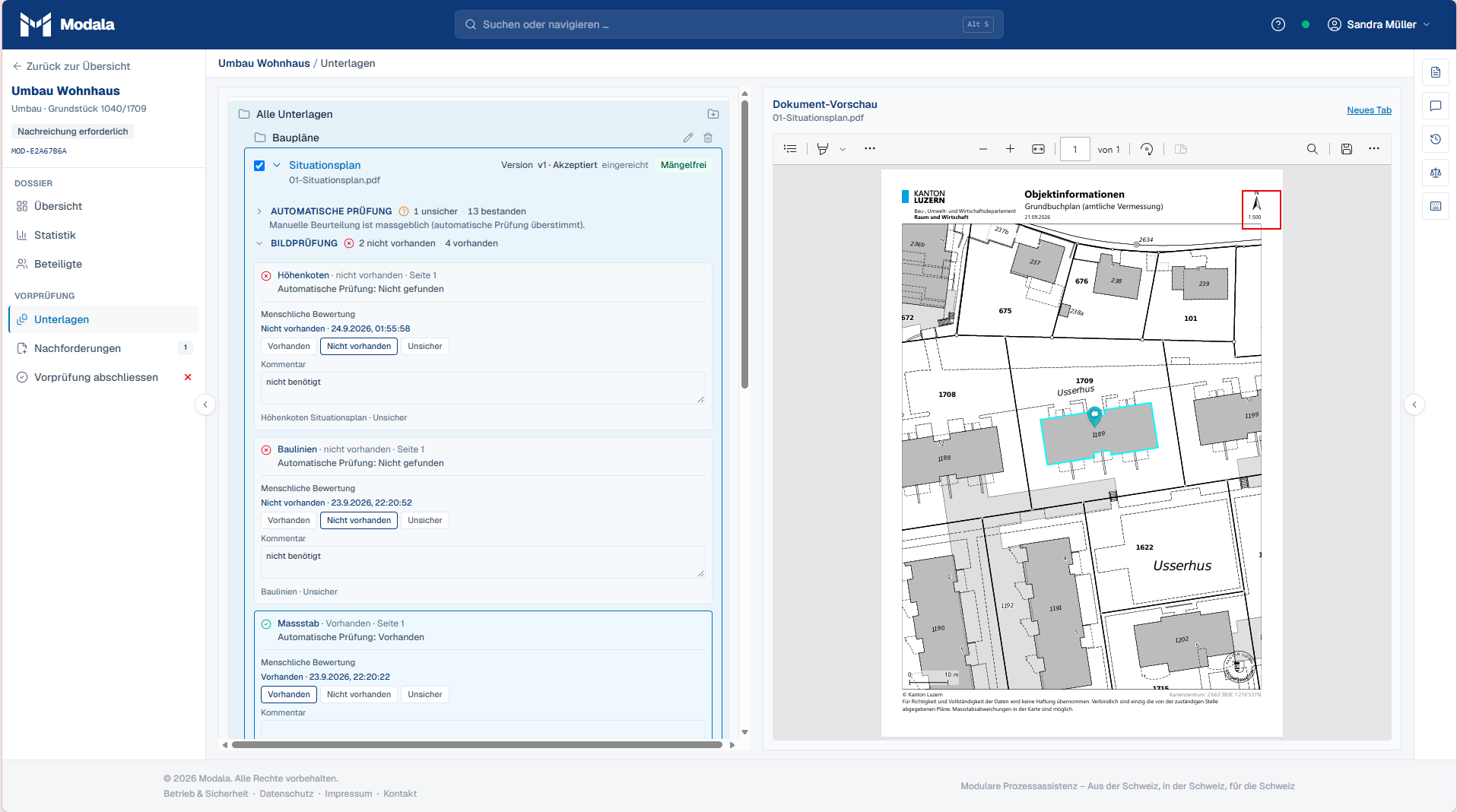Open the legal scales icon in right rail
This screenshot has width=1457, height=812.
(1436, 173)
